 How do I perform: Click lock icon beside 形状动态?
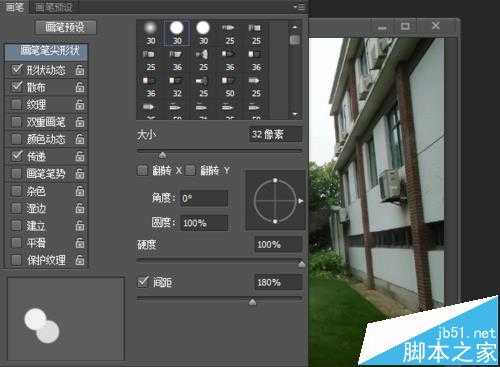click(79, 70)
